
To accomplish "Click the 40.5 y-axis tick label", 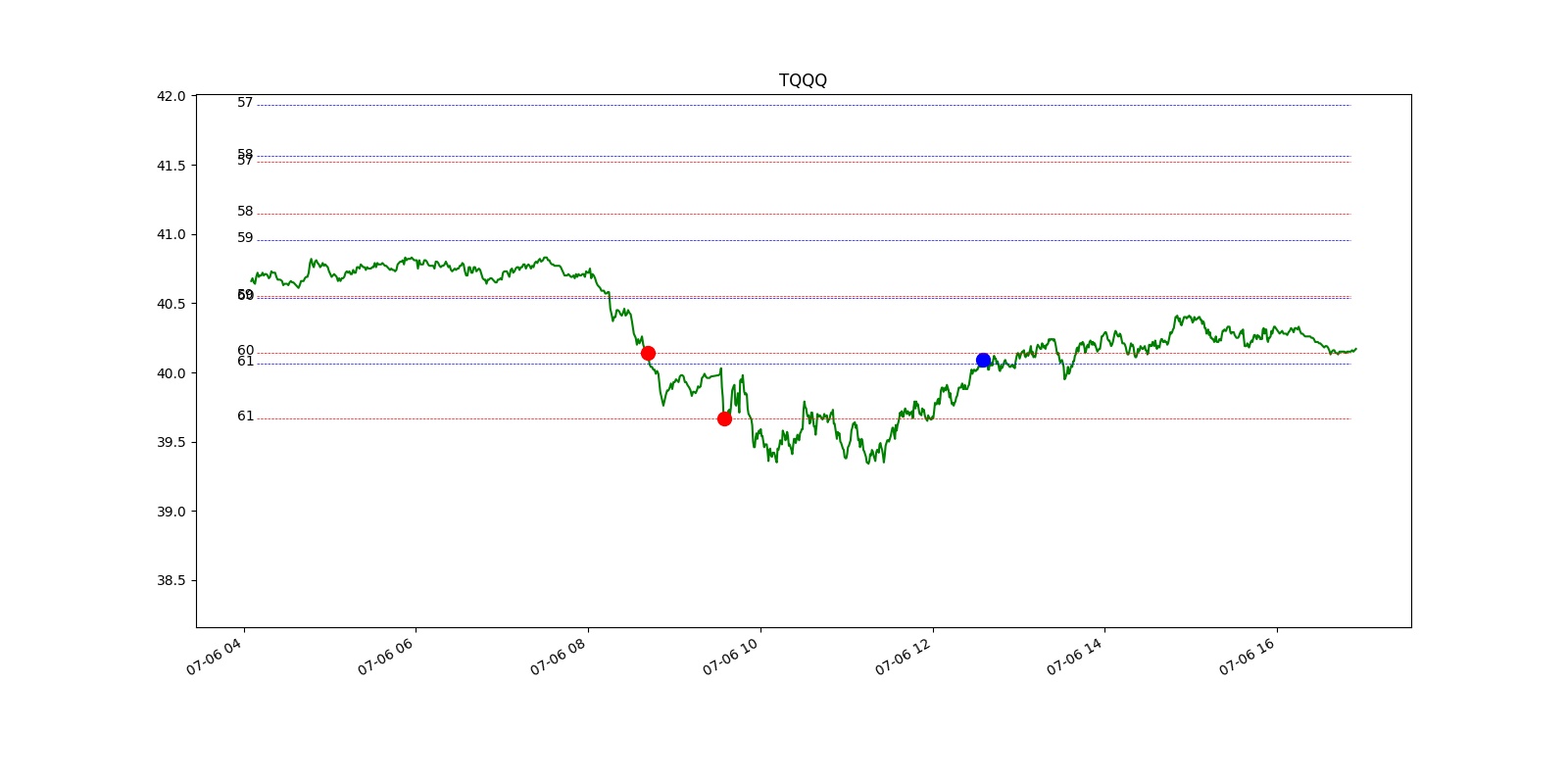I will click(171, 304).
